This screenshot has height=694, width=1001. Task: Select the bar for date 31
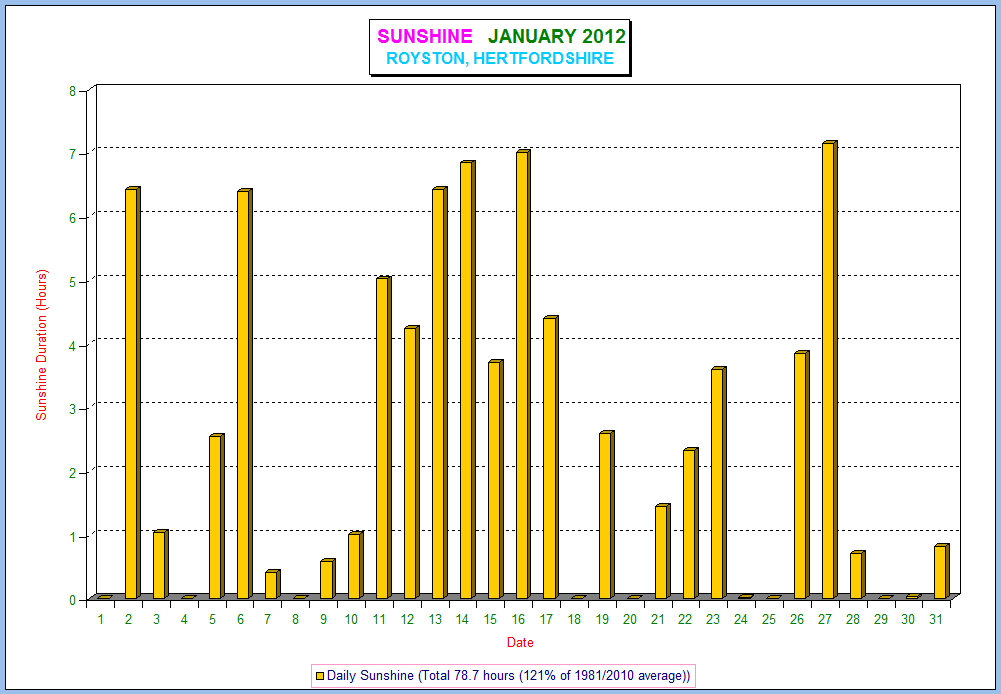[942, 571]
